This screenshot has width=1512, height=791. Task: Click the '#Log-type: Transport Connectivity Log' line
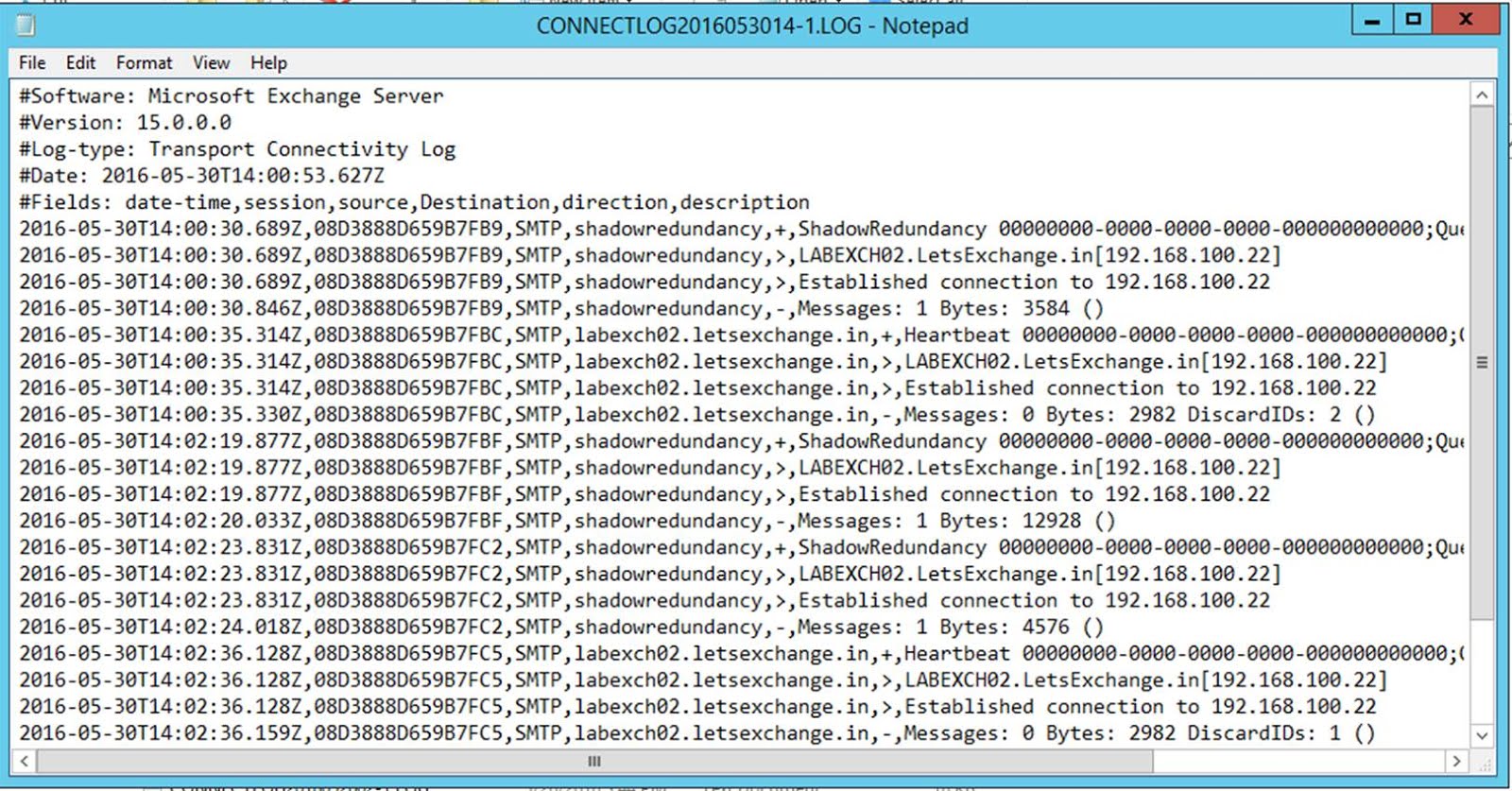click(237, 148)
